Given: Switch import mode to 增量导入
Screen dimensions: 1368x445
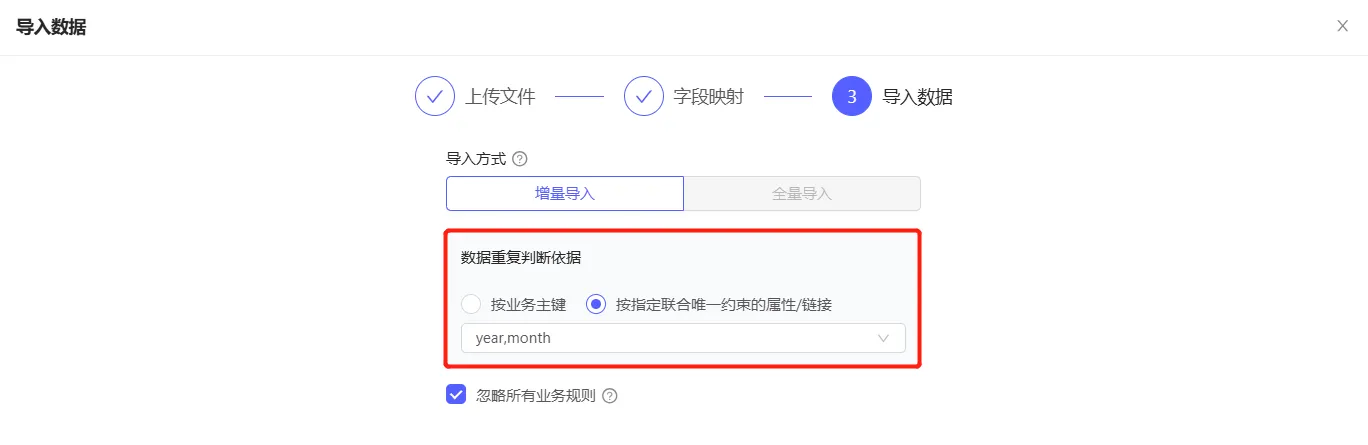Looking at the screenshot, I should pos(565,194).
